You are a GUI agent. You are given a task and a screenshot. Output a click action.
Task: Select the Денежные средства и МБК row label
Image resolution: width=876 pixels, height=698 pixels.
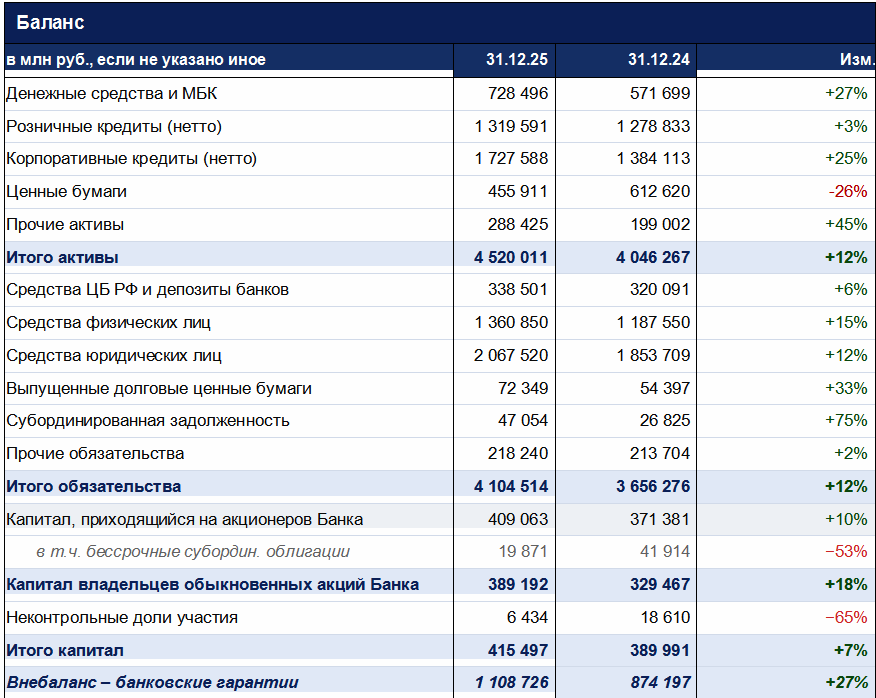(112, 94)
